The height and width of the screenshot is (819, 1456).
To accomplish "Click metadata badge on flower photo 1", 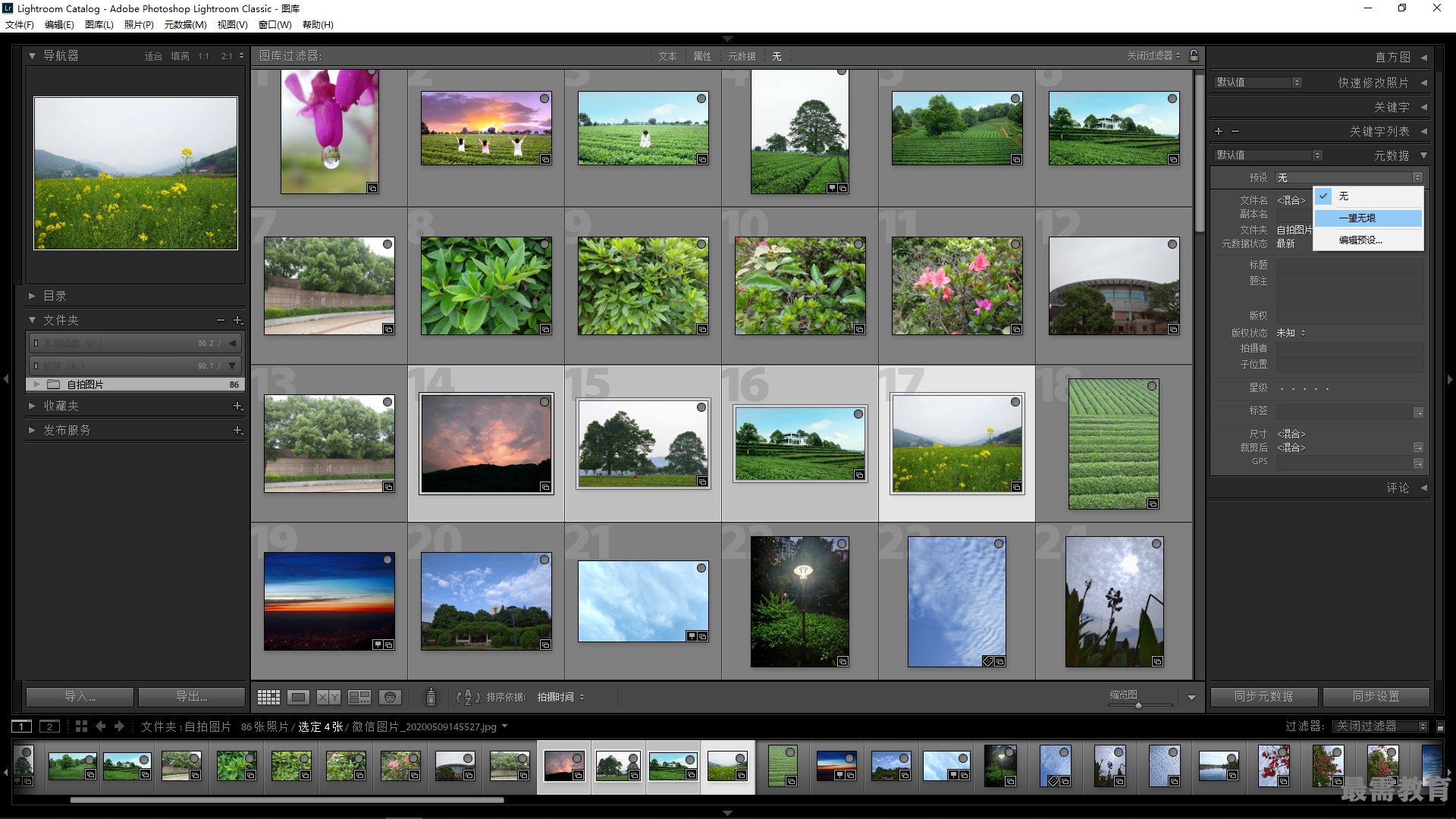I will (x=372, y=188).
